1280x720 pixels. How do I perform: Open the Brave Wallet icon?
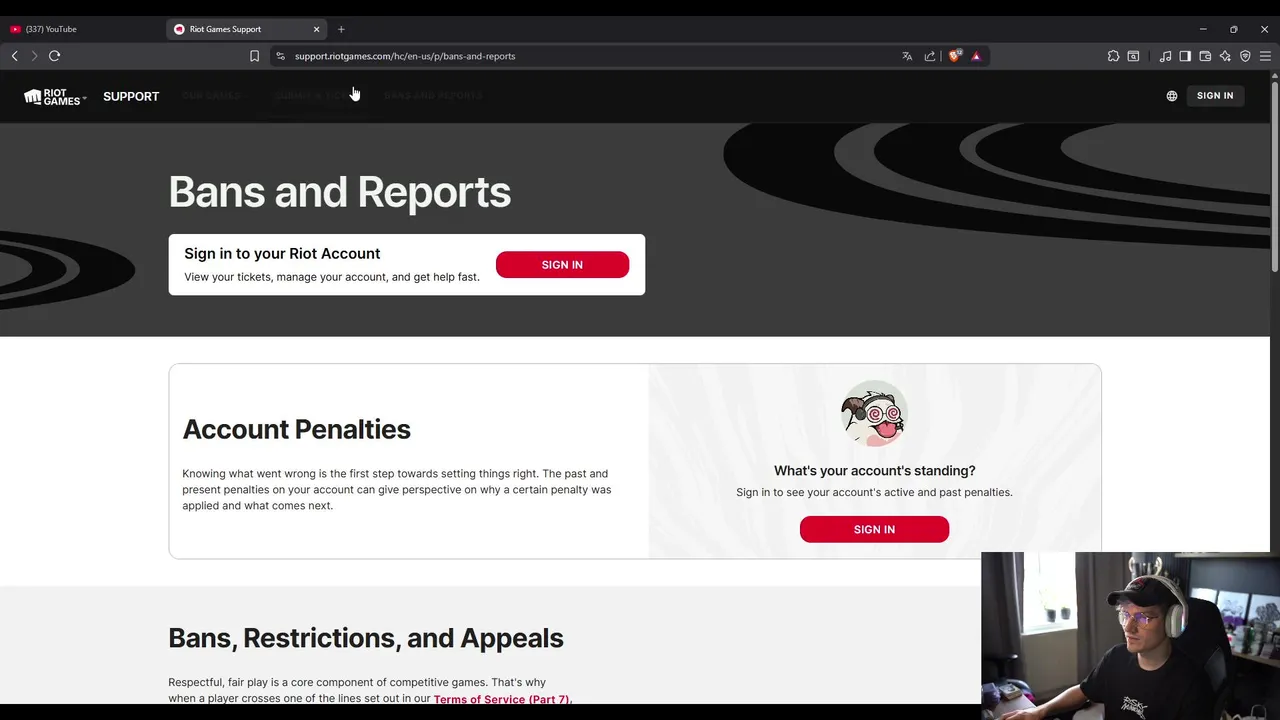[x=1205, y=56]
